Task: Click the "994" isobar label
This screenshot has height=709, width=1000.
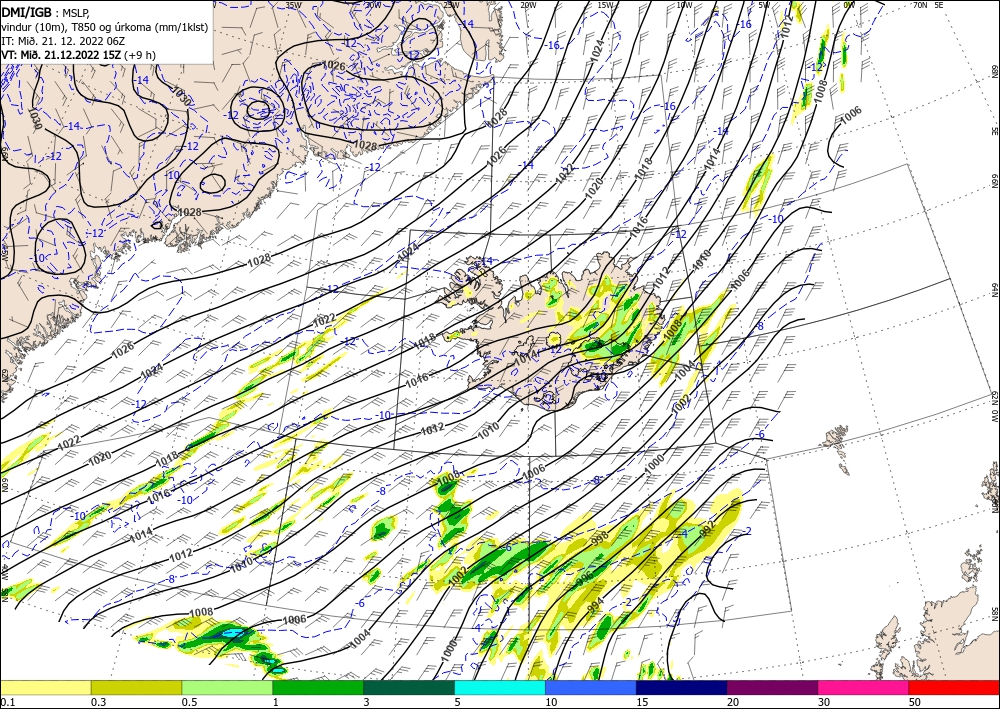Action: click(595, 605)
